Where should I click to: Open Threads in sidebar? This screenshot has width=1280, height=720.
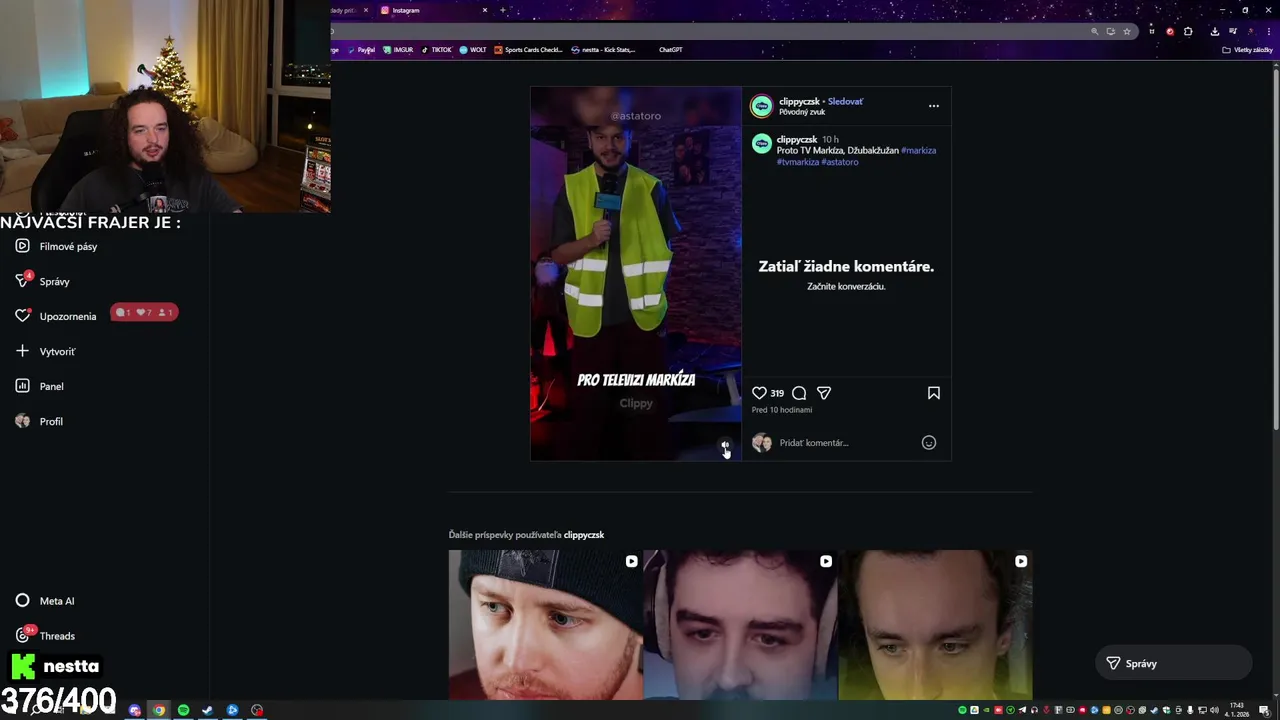point(45,636)
